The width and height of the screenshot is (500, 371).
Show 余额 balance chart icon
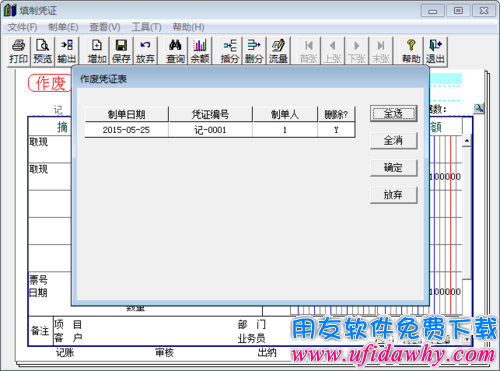(x=200, y=51)
